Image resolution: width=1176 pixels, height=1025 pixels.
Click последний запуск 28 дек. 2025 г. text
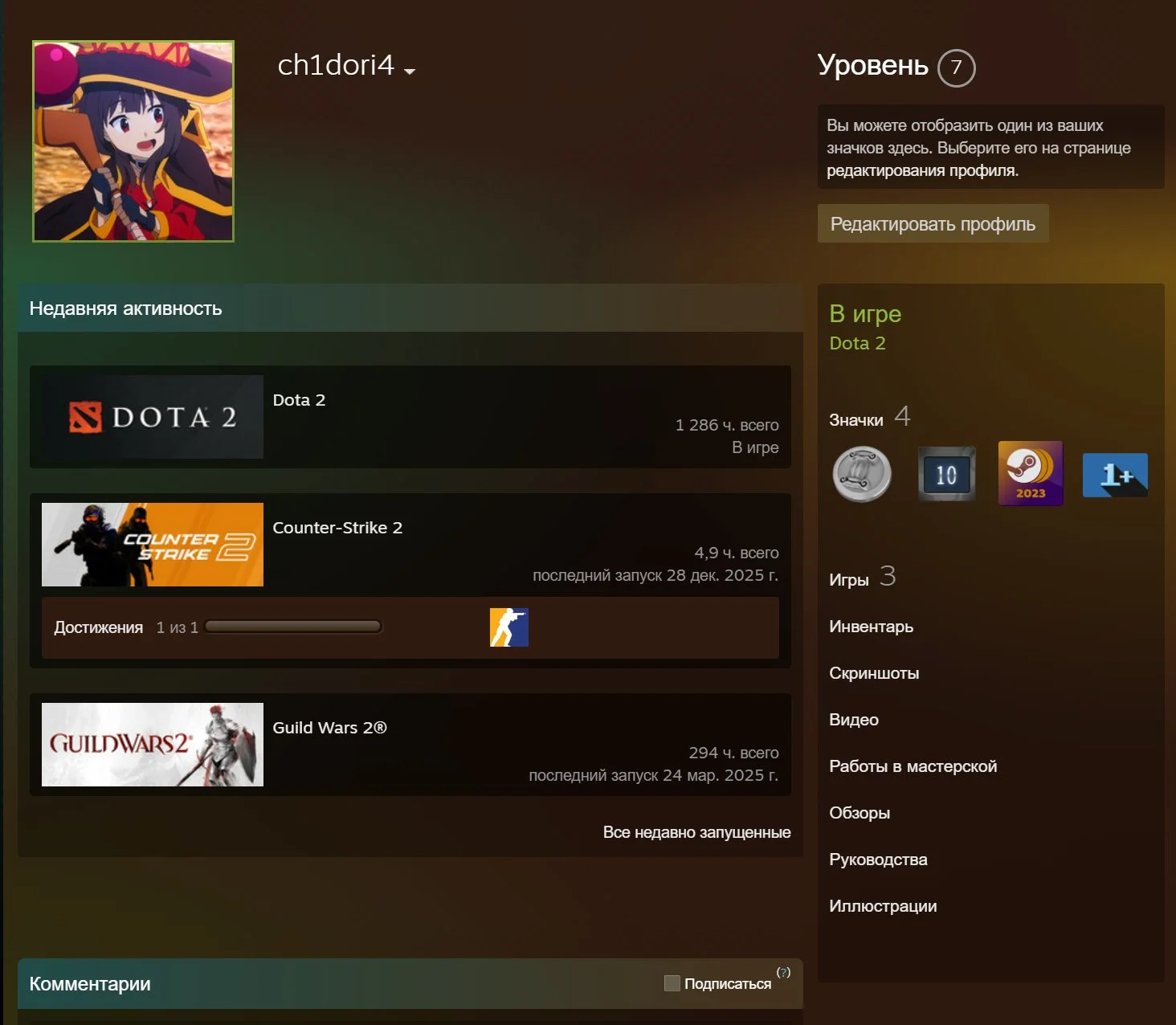(x=655, y=575)
